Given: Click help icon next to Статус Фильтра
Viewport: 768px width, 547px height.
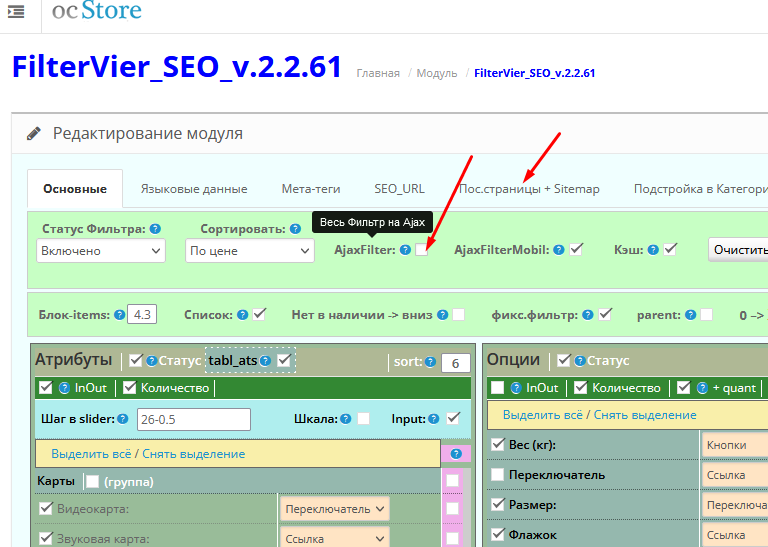Looking at the screenshot, I should (x=155, y=229).
